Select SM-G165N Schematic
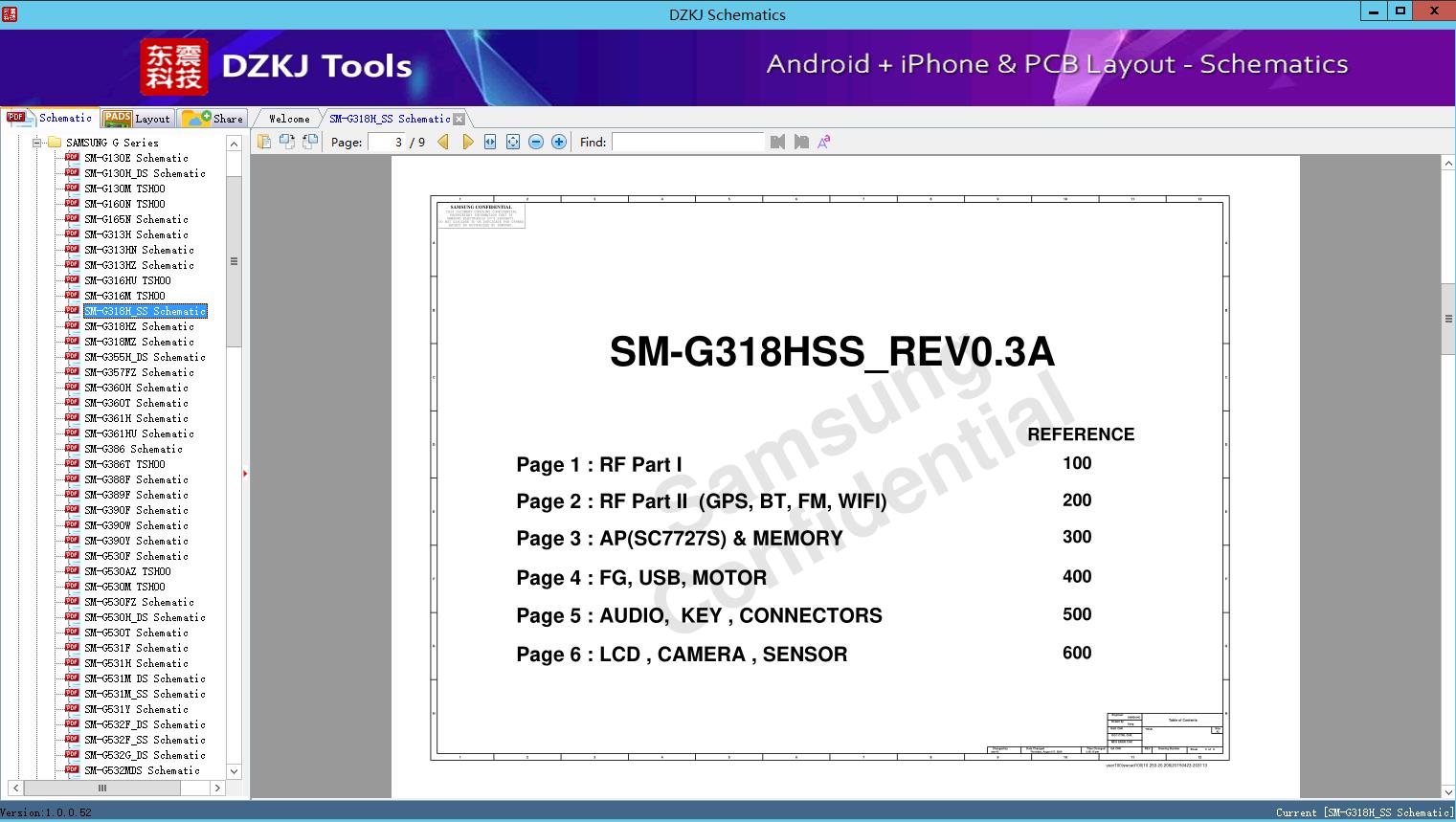The image size is (1456, 822). [136, 219]
